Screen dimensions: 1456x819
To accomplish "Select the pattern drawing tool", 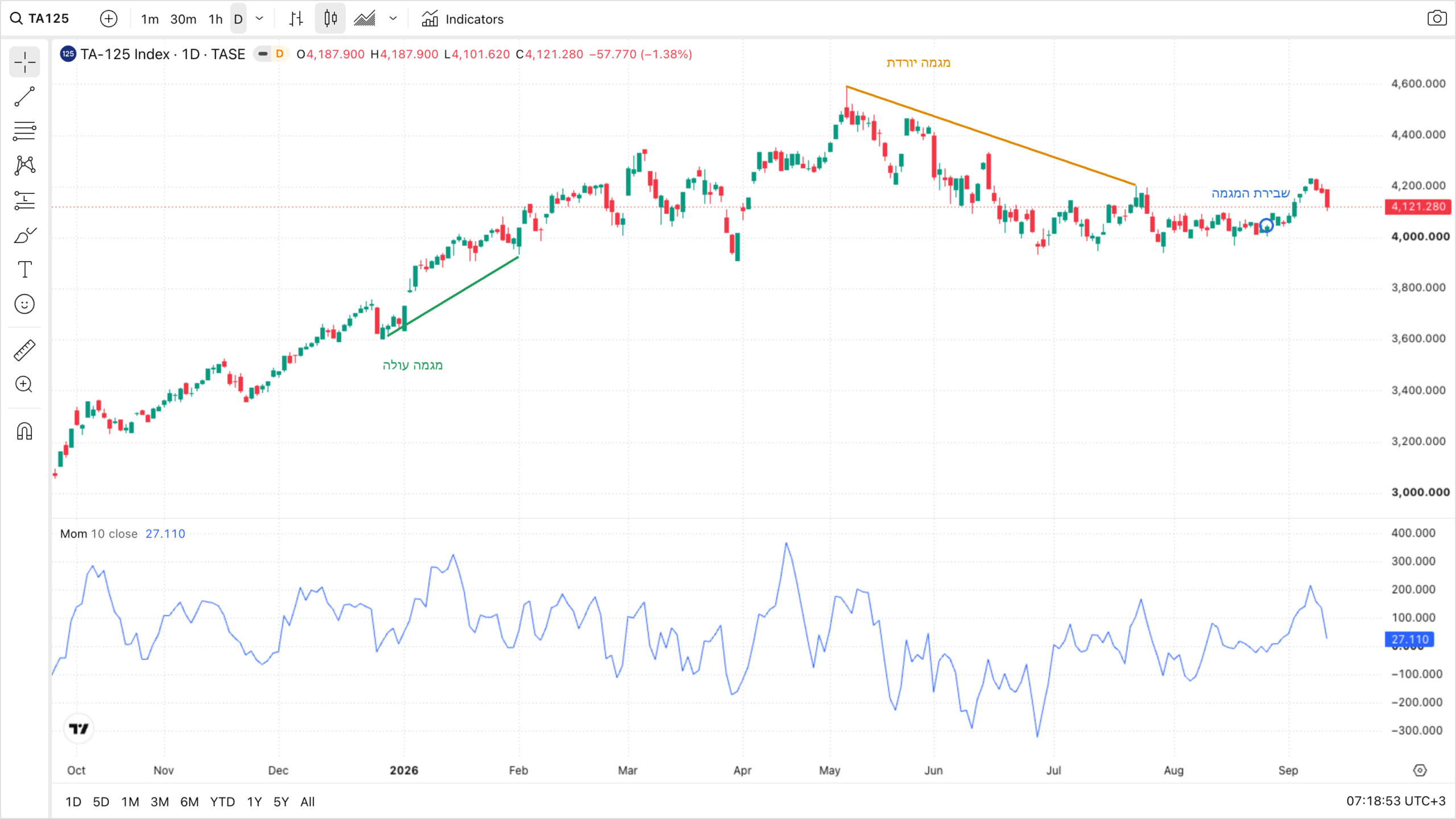I will coord(24,166).
